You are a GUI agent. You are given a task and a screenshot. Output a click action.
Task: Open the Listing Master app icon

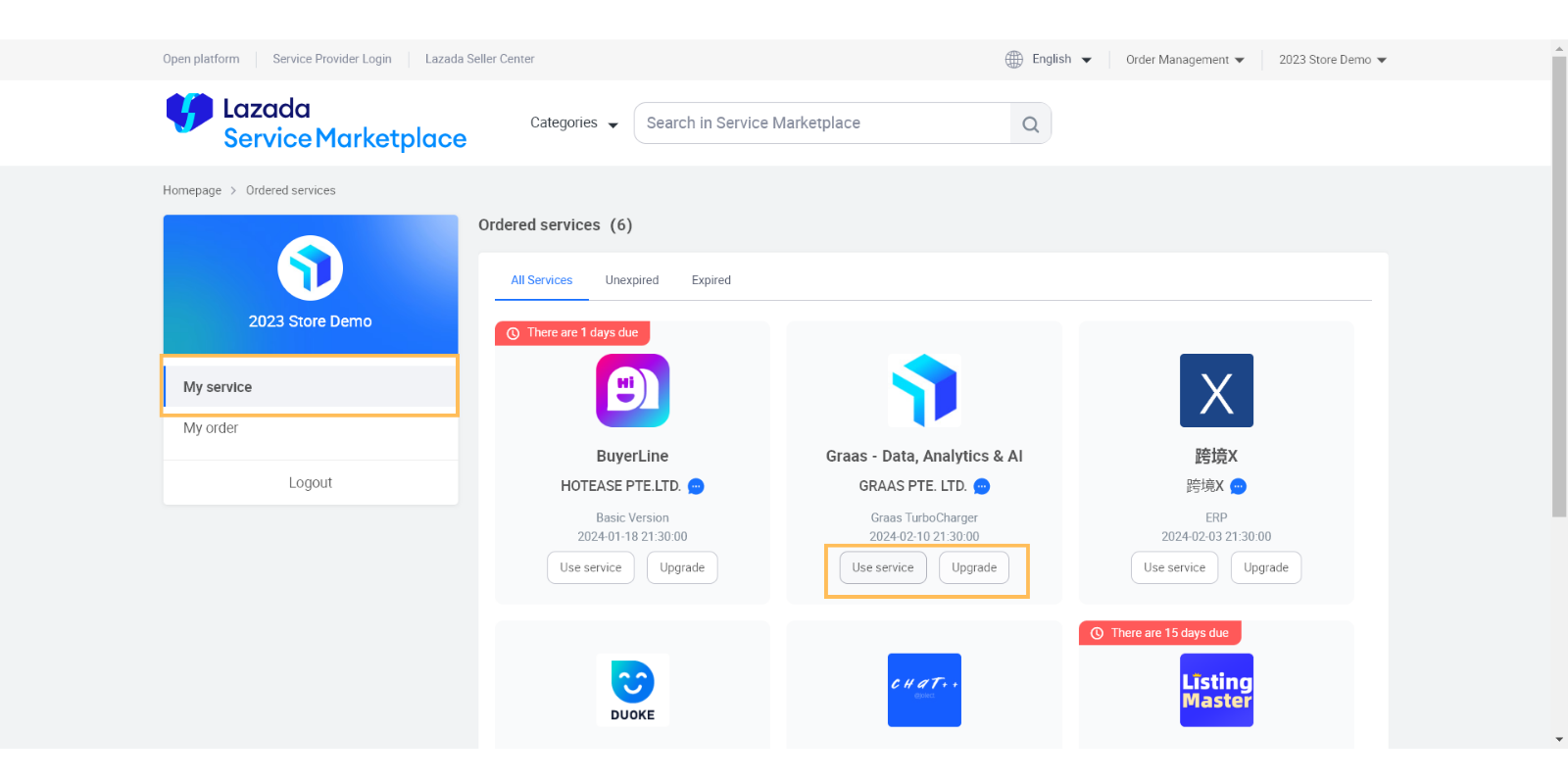[x=1216, y=690]
